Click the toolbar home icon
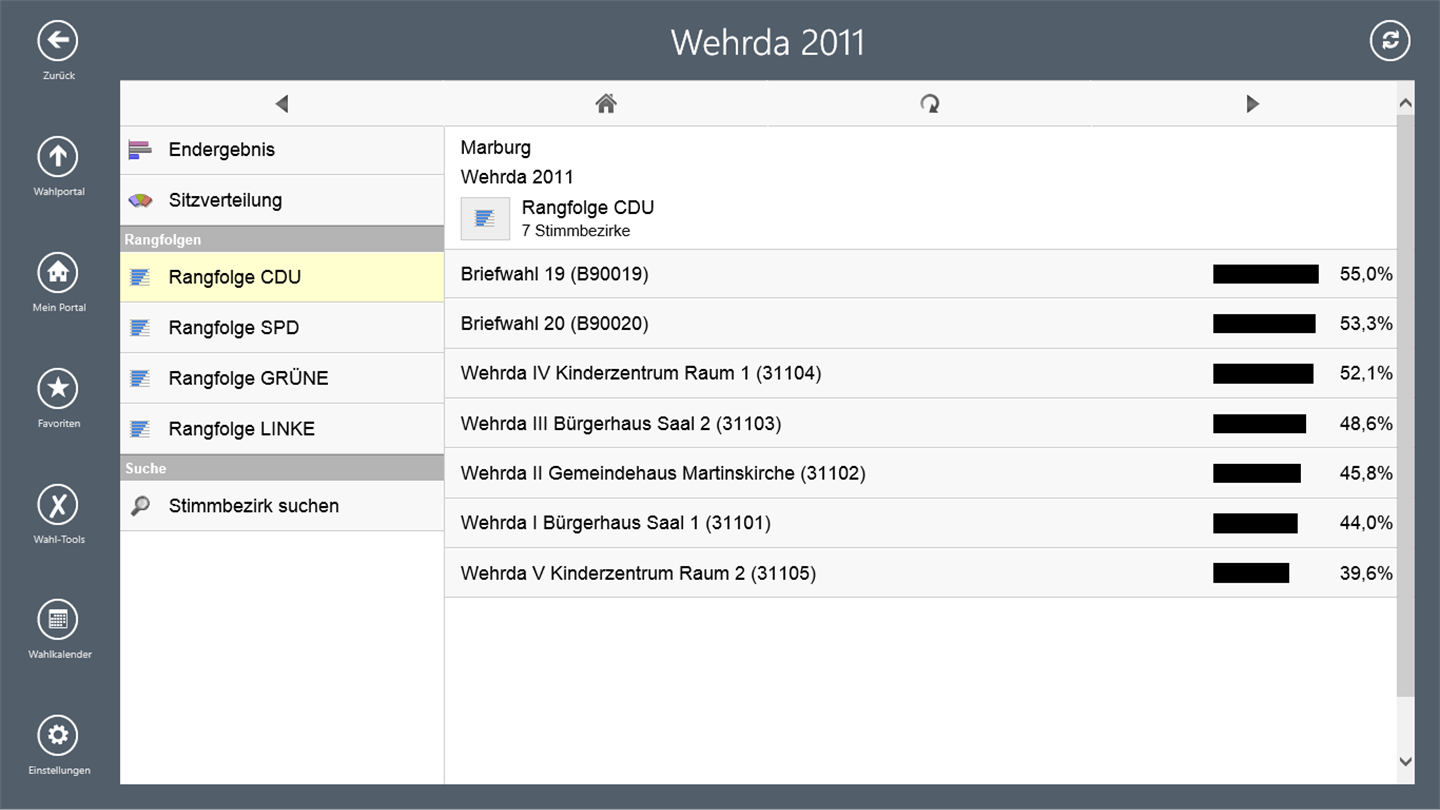Viewport: 1440px width, 810px height. click(x=605, y=103)
